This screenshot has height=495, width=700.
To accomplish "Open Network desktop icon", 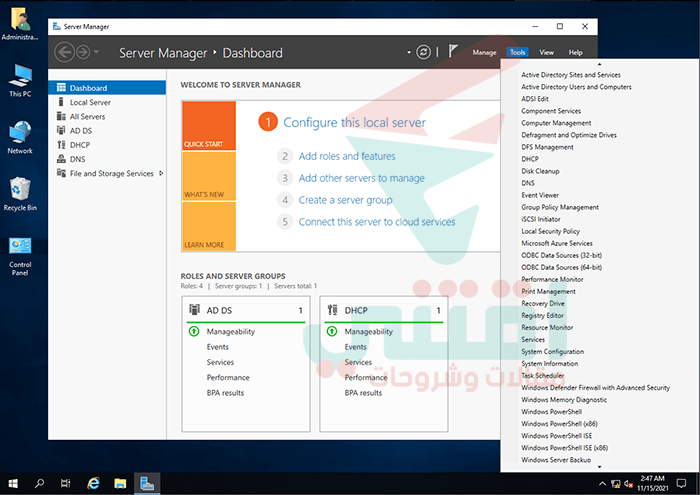I will (20, 137).
